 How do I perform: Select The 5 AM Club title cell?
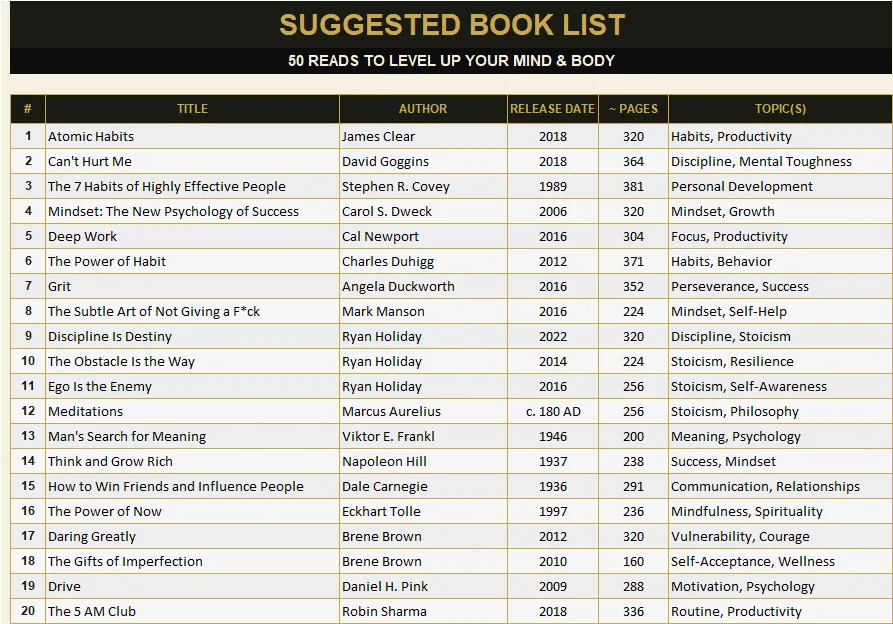click(x=192, y=611)
